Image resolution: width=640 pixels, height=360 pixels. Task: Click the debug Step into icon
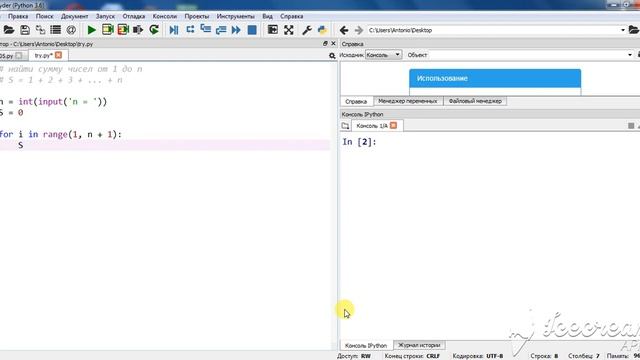click(205, 30)
